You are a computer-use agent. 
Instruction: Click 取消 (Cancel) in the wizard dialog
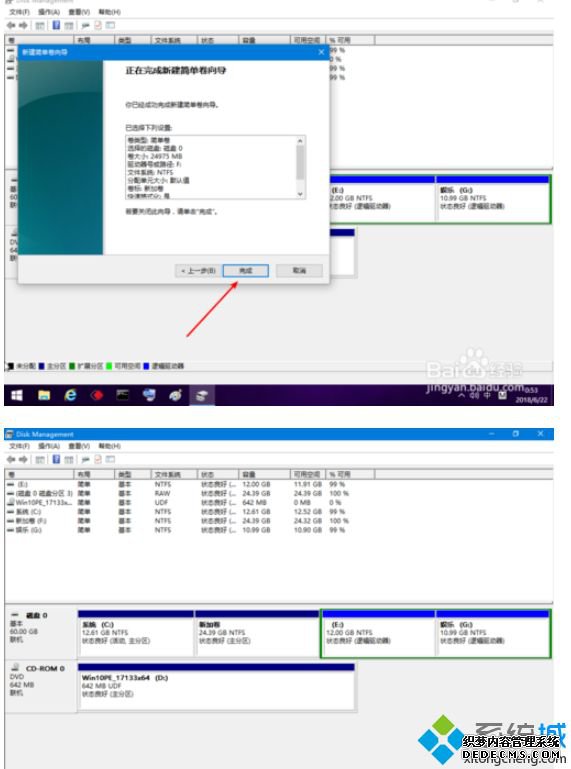tap(299, 271)
